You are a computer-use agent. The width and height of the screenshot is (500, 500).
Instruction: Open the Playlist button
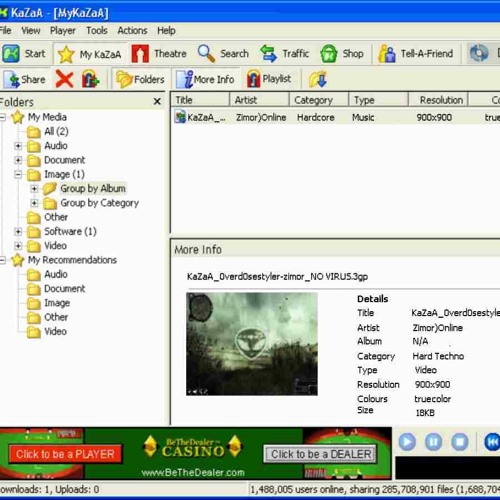[x=269, y=79]
